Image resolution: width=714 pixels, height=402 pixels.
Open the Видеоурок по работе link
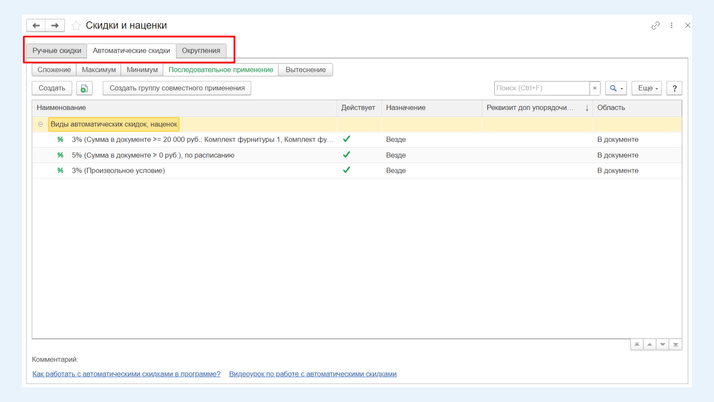[312, 374]
